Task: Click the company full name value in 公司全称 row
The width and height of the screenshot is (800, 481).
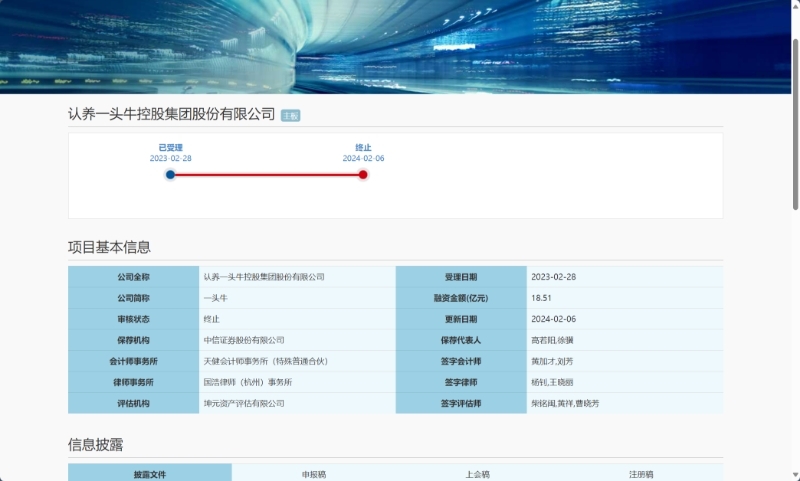Action: coord(264,277)
